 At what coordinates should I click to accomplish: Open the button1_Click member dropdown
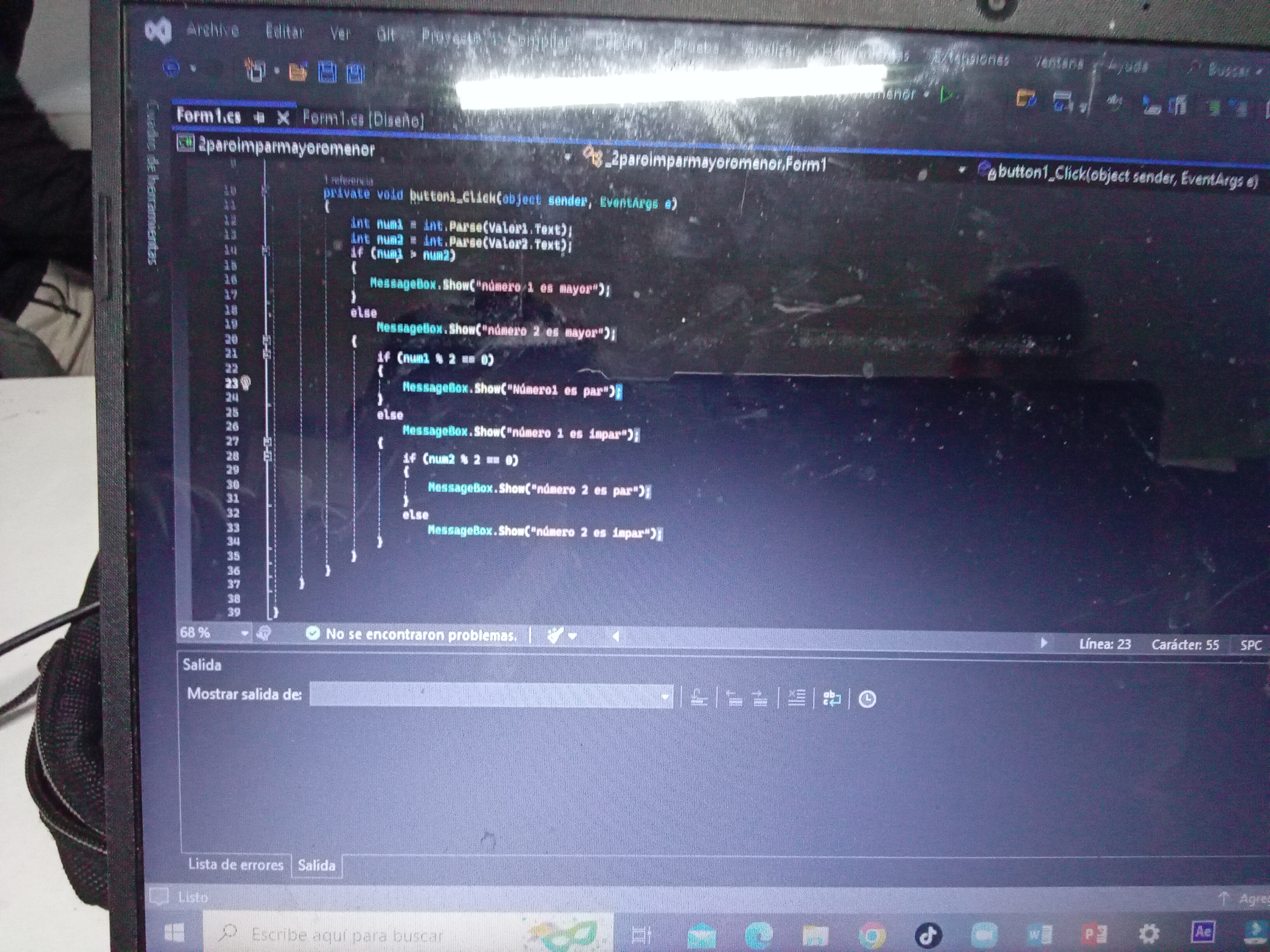(1119, 176)
